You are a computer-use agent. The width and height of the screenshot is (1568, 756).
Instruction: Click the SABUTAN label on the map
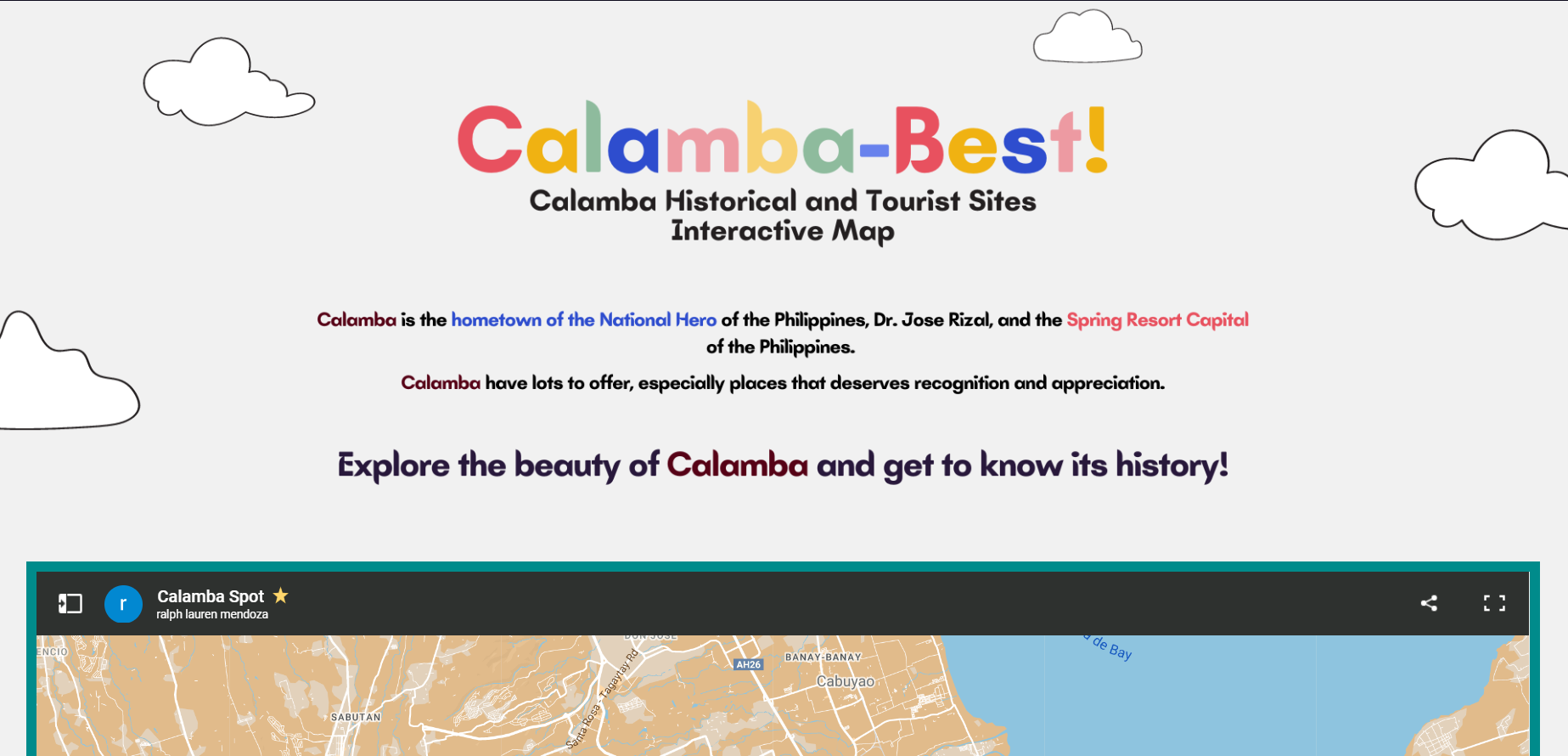tap(356, 717)
